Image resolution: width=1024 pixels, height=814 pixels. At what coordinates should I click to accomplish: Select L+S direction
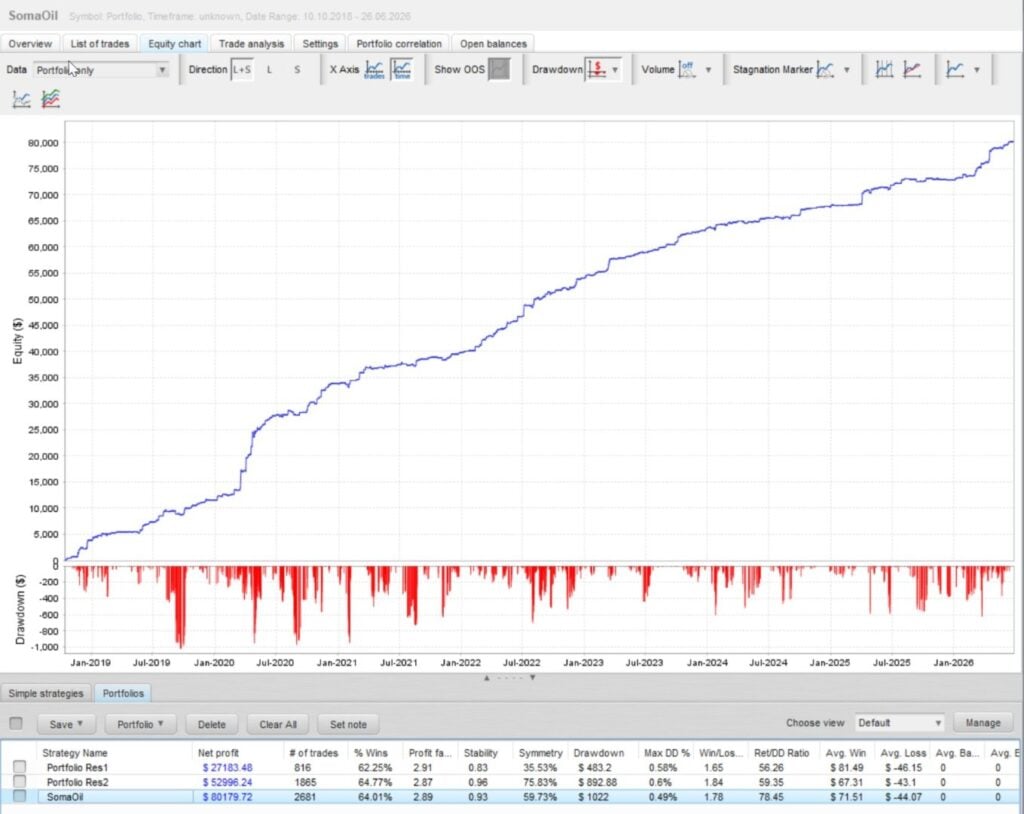[x=242, y=69]
